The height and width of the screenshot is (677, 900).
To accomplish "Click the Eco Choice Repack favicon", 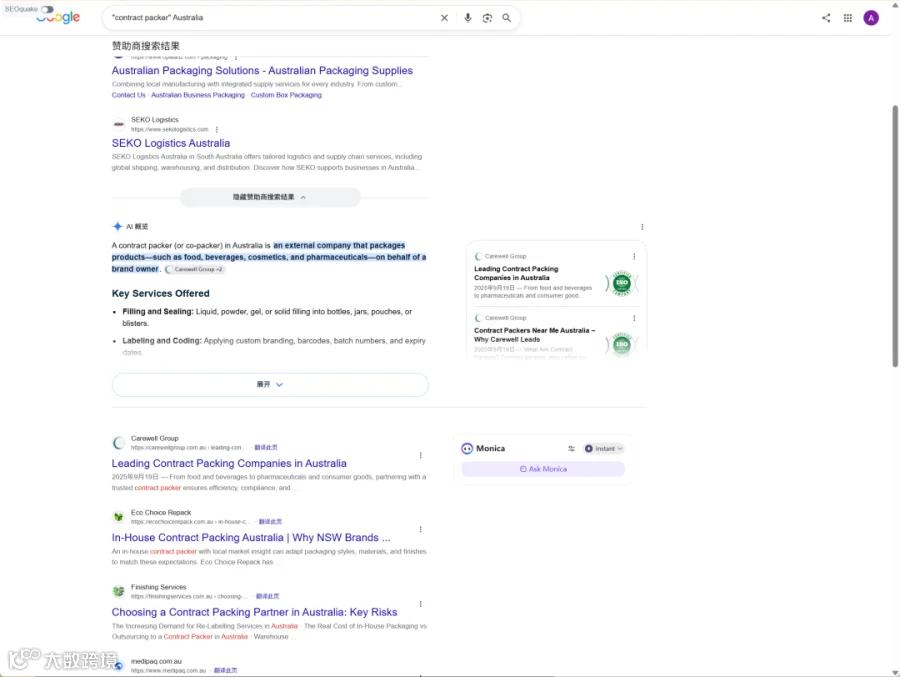I will pos(119,517).
